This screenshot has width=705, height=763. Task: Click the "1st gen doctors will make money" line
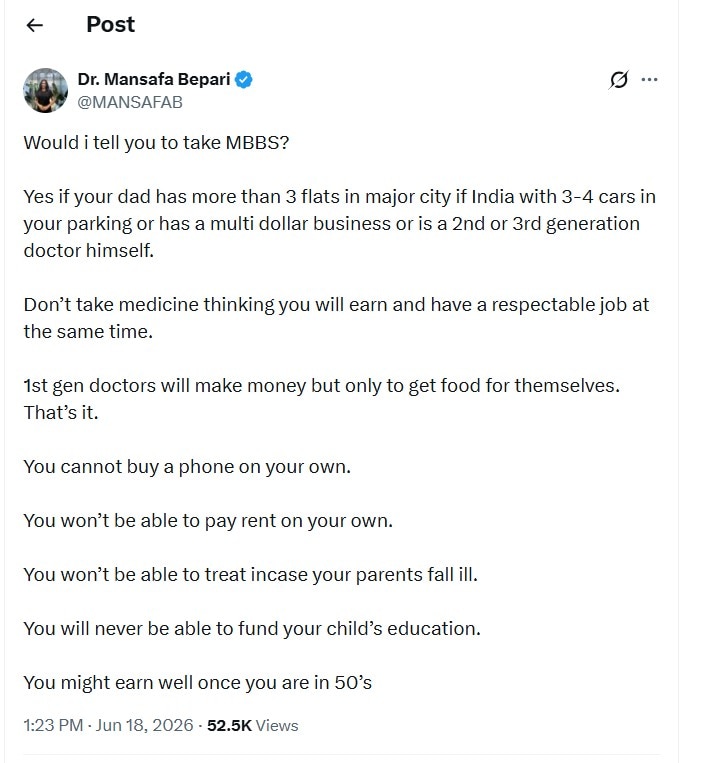(x=322, y=386)
